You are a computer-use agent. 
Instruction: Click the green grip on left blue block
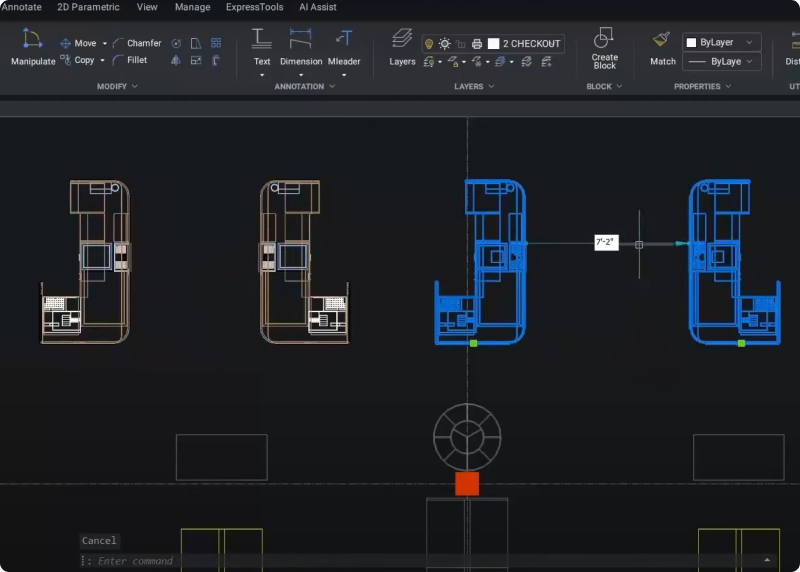tap(473, 343)
